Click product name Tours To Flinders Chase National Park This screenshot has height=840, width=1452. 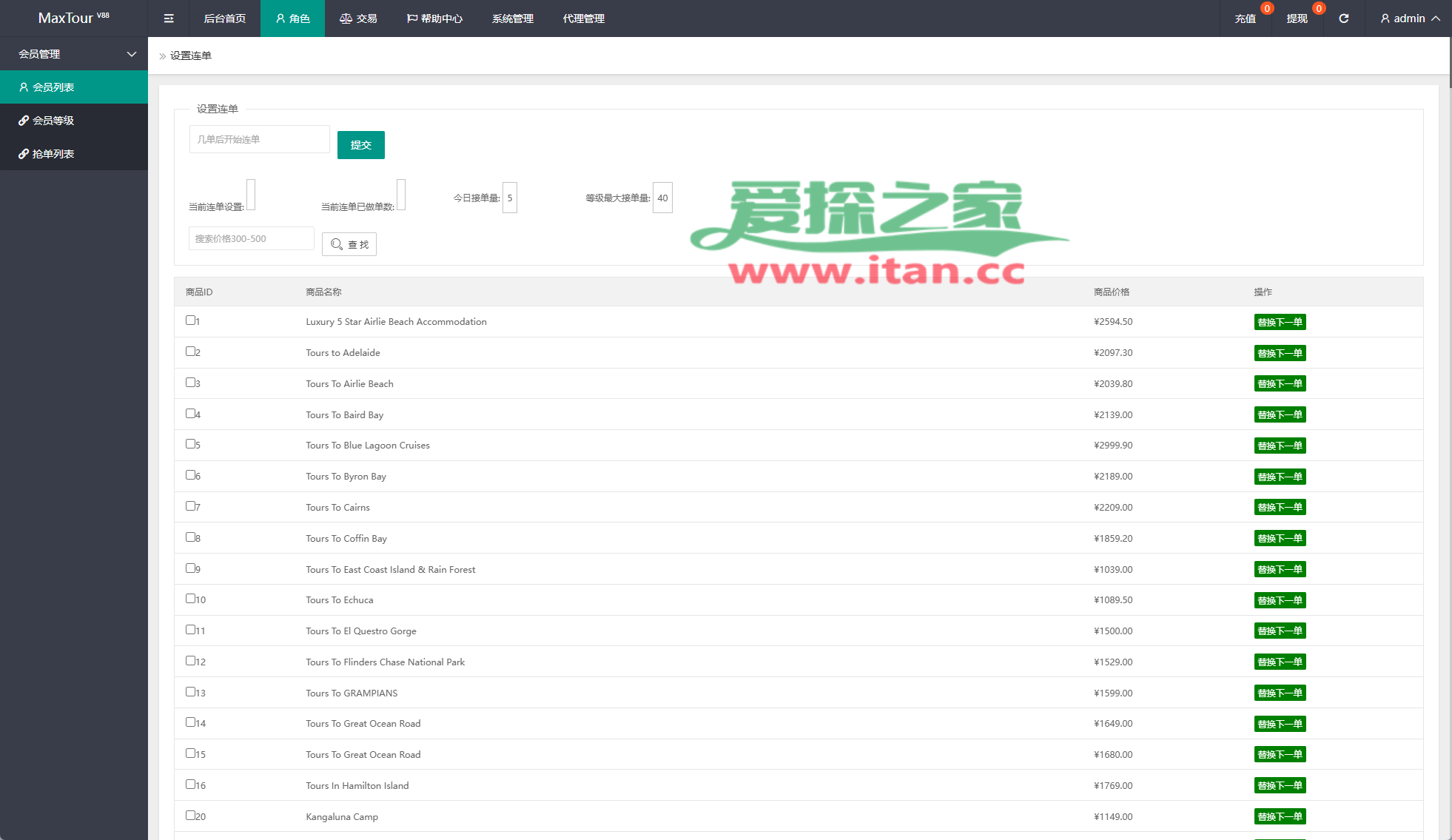[386, 662]
